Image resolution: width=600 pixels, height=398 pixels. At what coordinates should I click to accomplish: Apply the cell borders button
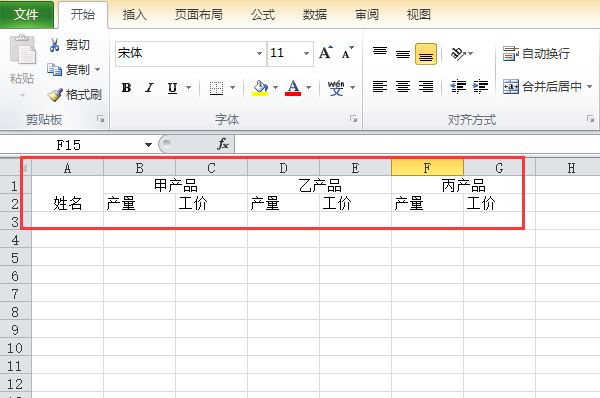coord(216,88)
